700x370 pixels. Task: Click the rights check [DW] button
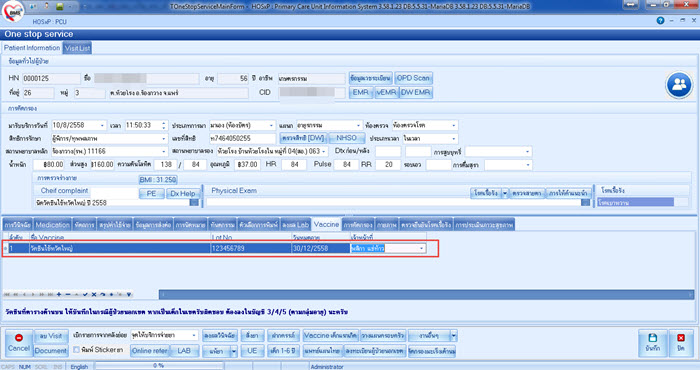[303, 138]
